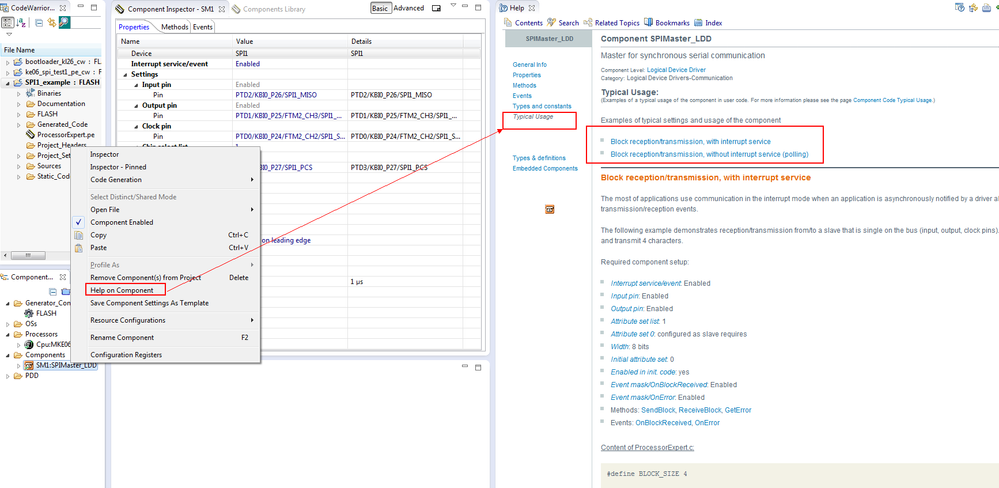Expand the OSs folder in Components view
This screenshot has height=488, width=999.
coord(8,324)
